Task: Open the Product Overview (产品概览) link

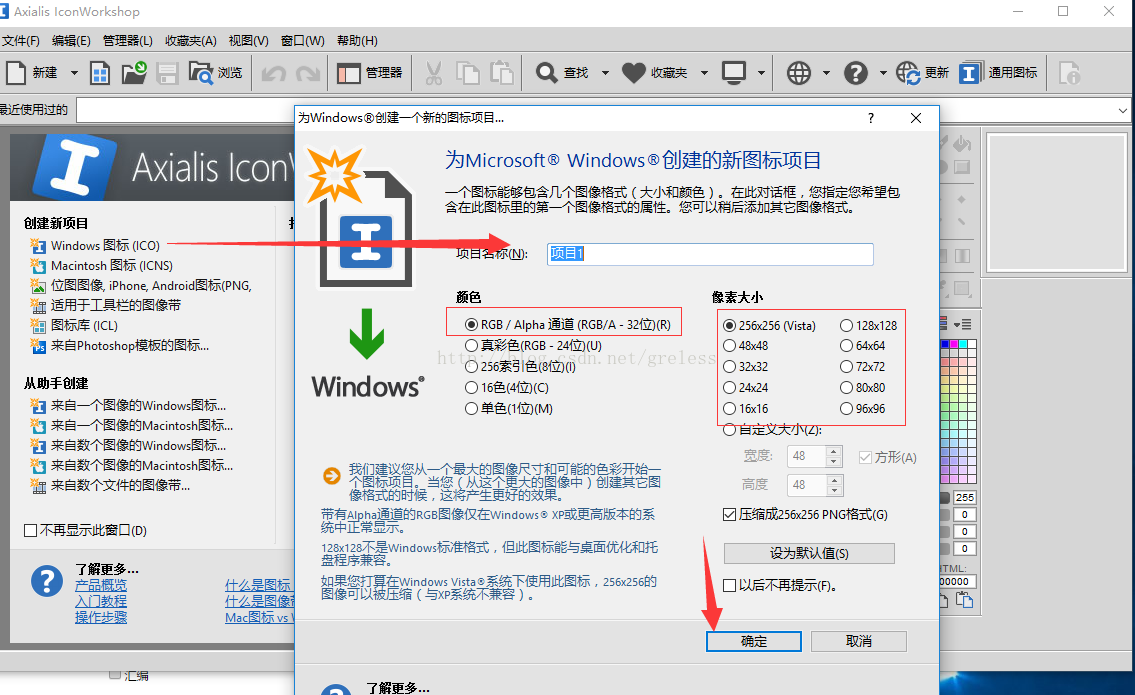Action: point(101,585)
